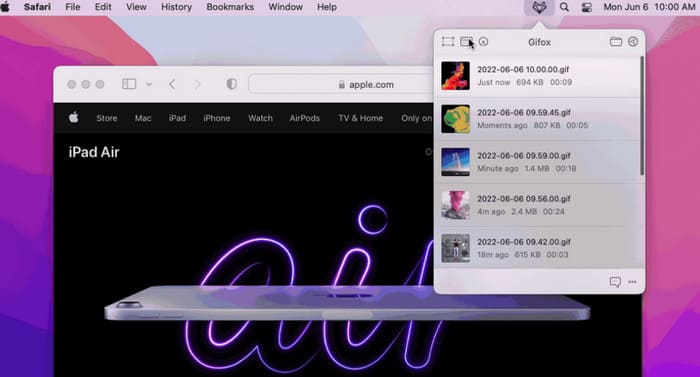Click the 'Moments ago' label for 09.59.45 GIF

point(502,126)
